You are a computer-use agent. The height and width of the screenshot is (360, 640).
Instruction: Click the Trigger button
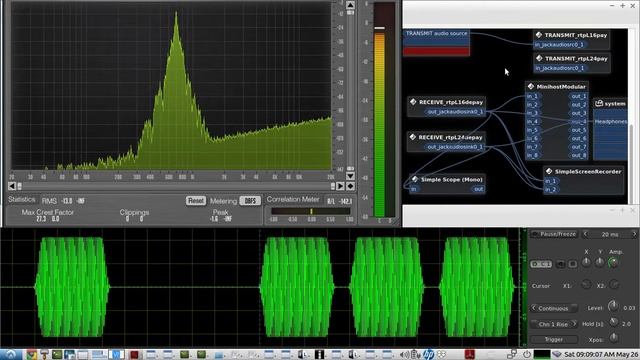coord(554,339)
